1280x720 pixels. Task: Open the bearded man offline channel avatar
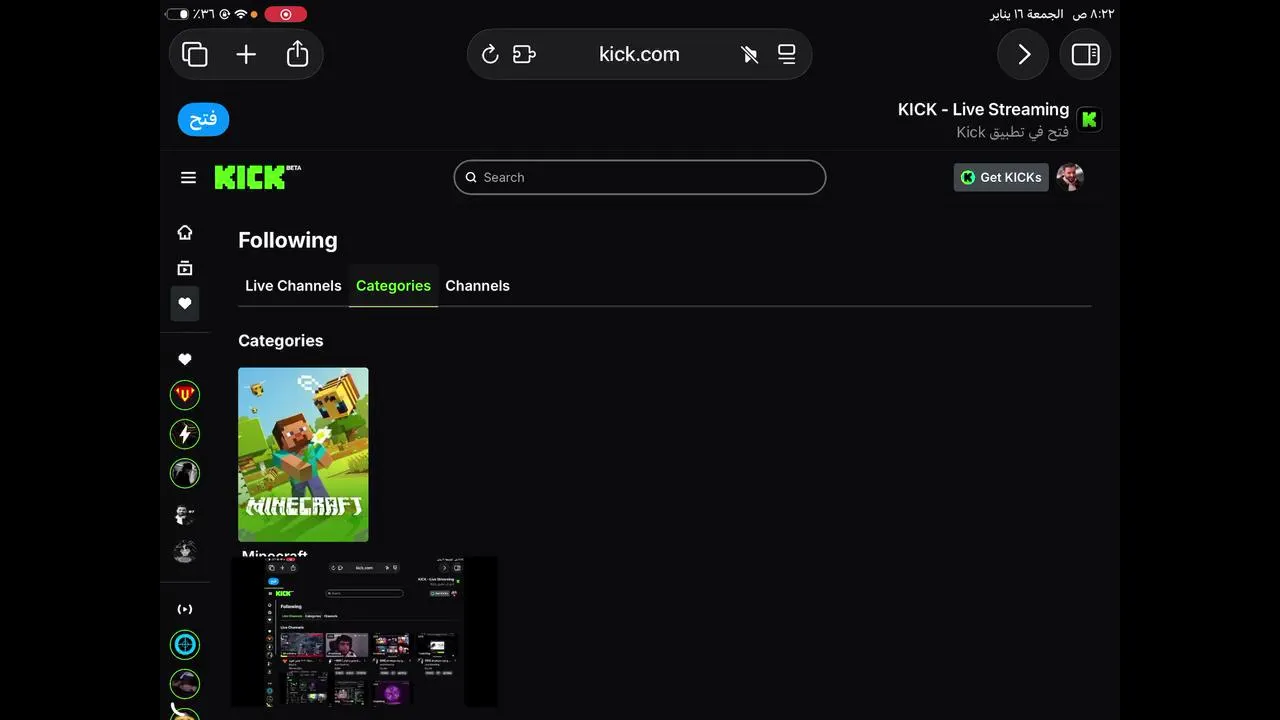coord(185,514)
